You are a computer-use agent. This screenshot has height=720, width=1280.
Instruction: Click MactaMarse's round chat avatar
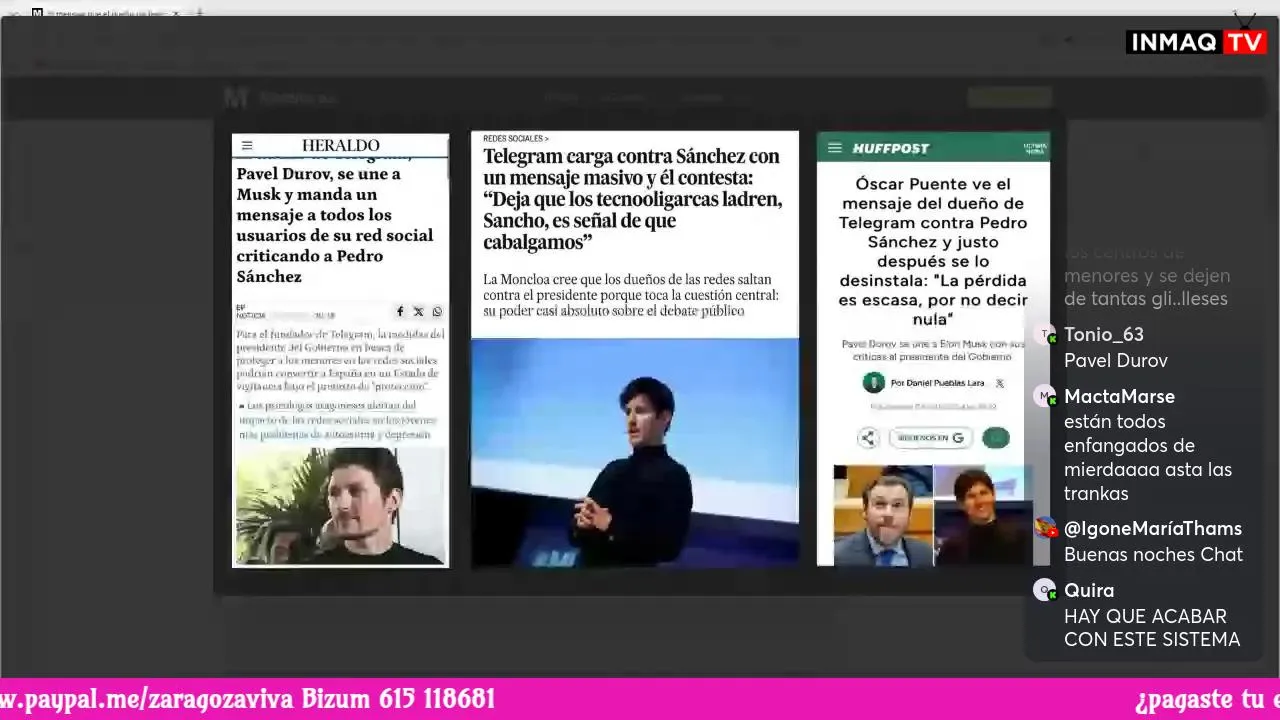pyautogui.click(x=1044, y=396)
